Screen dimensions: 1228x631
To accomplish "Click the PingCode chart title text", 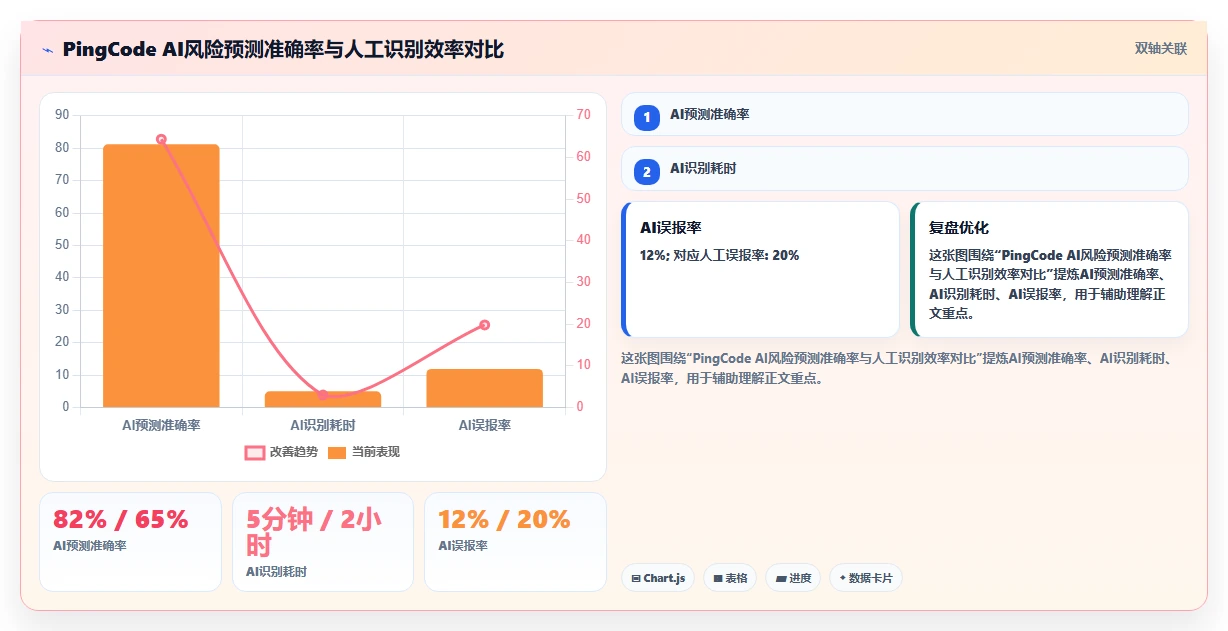I will (283, 49).
